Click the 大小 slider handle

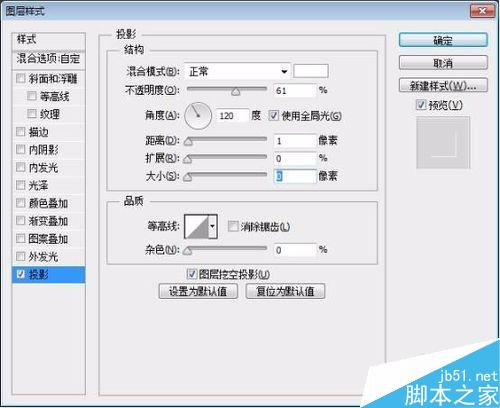coord(188,177)
